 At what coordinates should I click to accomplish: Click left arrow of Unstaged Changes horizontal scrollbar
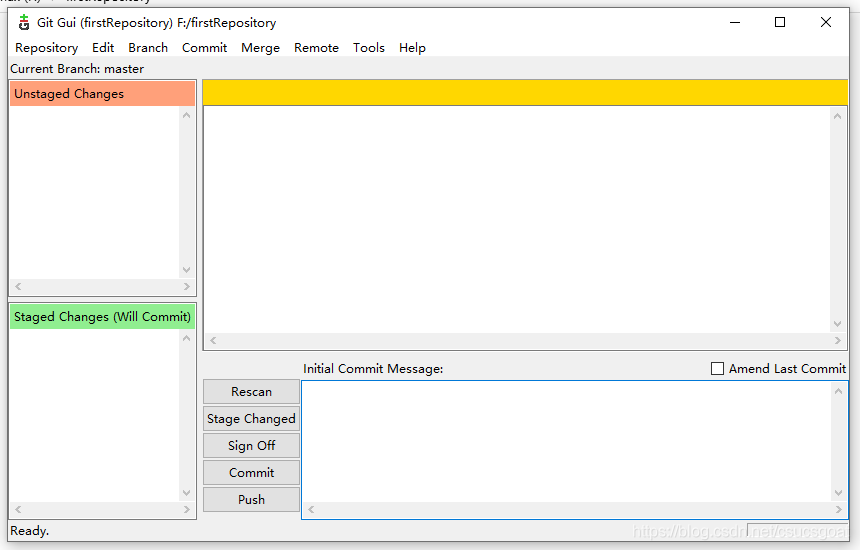click(x=18, y=286)
